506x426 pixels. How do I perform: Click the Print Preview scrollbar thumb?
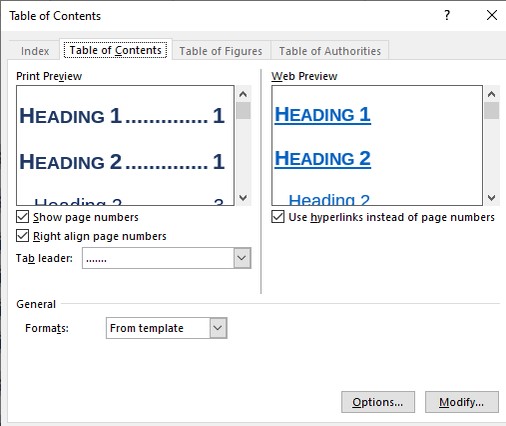[243, 111]
